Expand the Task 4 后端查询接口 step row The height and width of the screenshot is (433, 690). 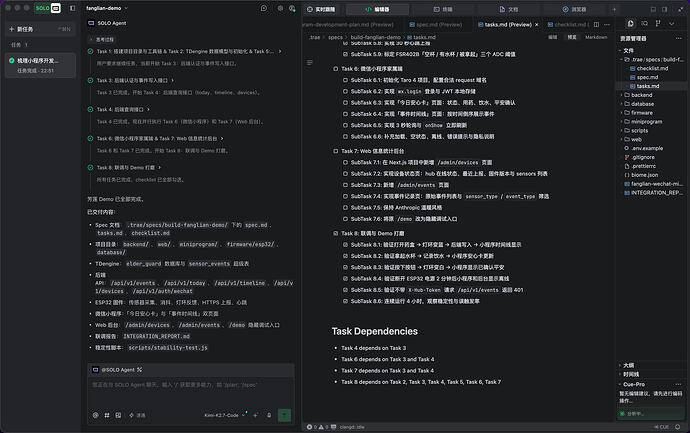point(119,110)
